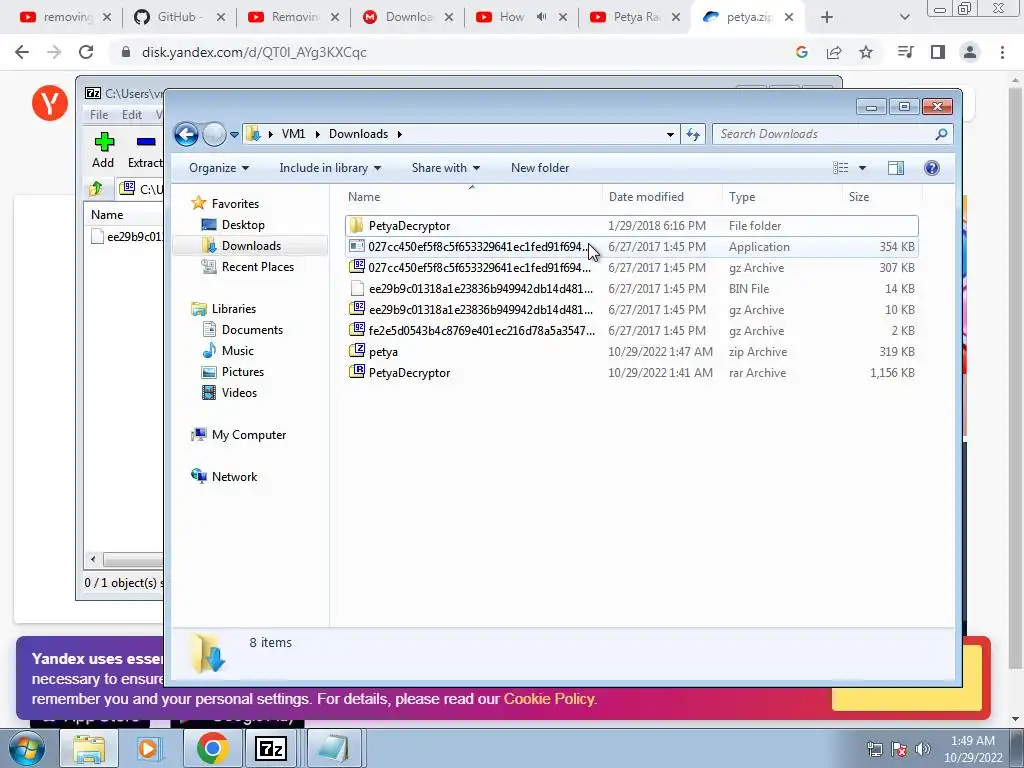This screenshot has width=1024, height=768.
Task: Click the taskbar volume speaker icon
Action: click(x=923, y=749)
